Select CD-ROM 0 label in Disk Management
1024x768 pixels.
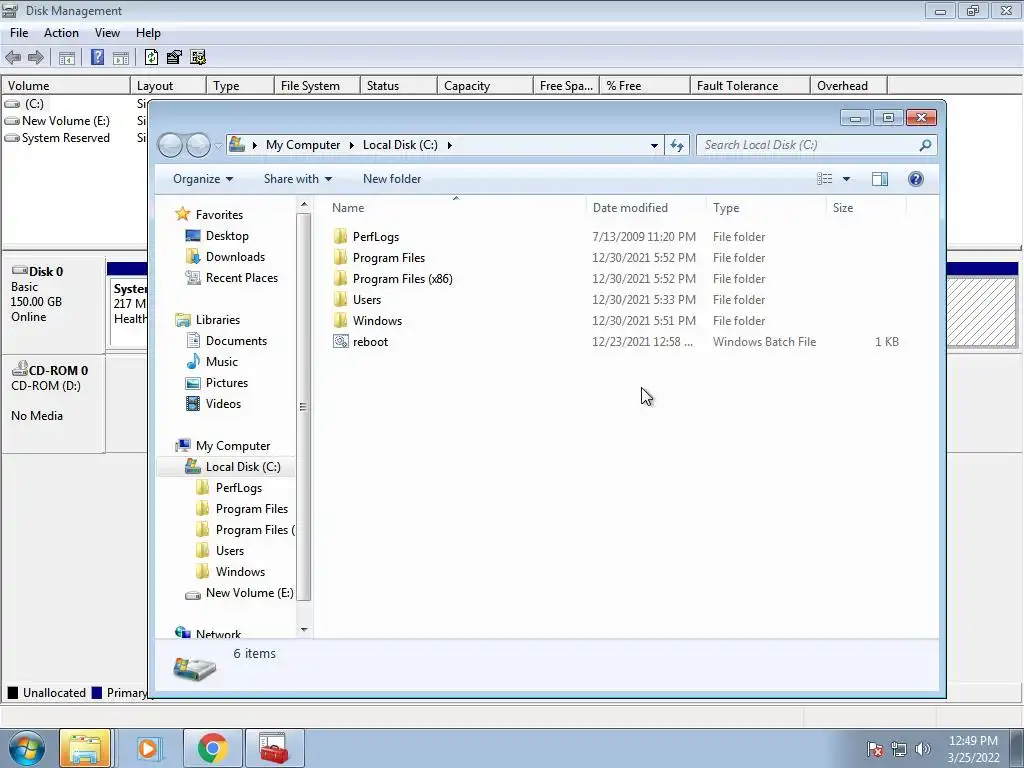[58, 370]
